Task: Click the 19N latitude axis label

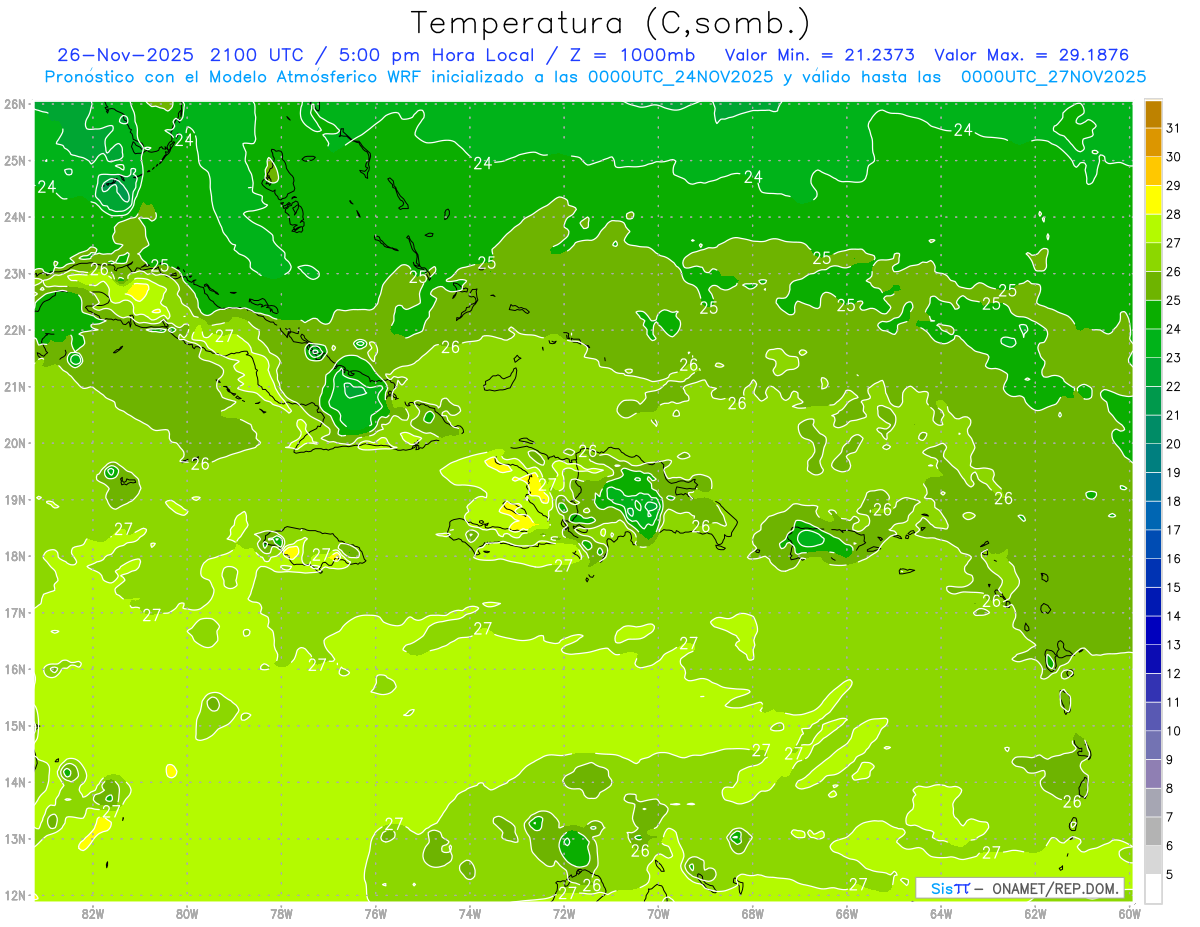Action: coord(15,499)
